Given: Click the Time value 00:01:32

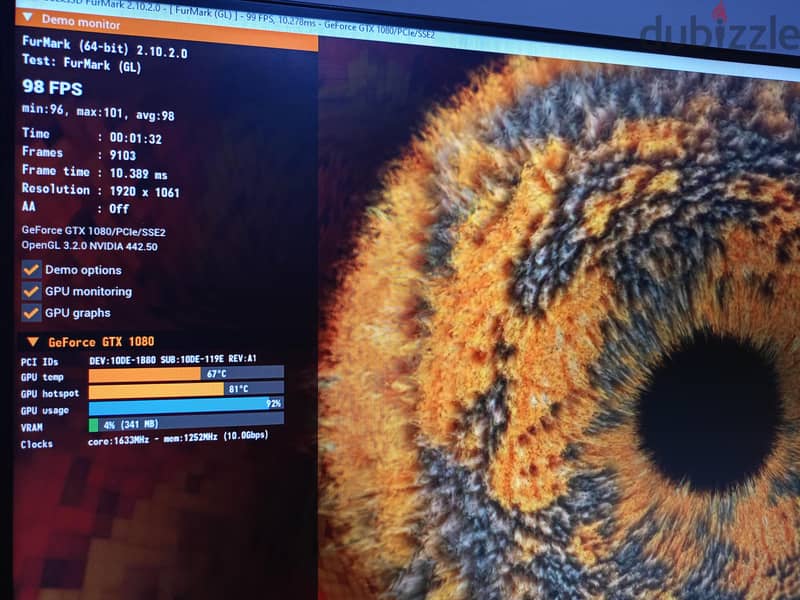Looking at the screenshot, I should (136, 138).
